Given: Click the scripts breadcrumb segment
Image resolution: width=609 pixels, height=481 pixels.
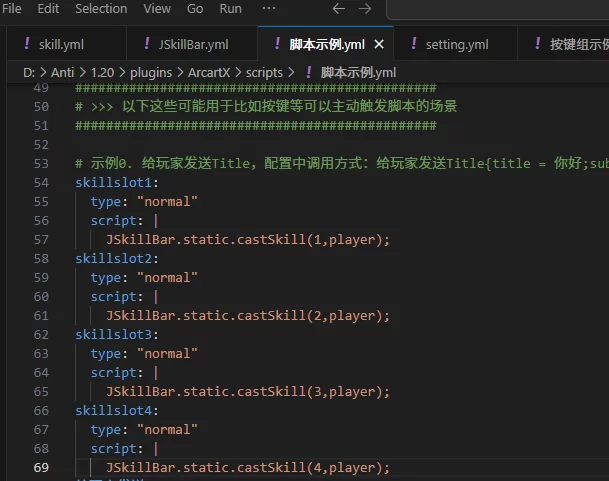Looking at the screenshot, I should [264, 73].
